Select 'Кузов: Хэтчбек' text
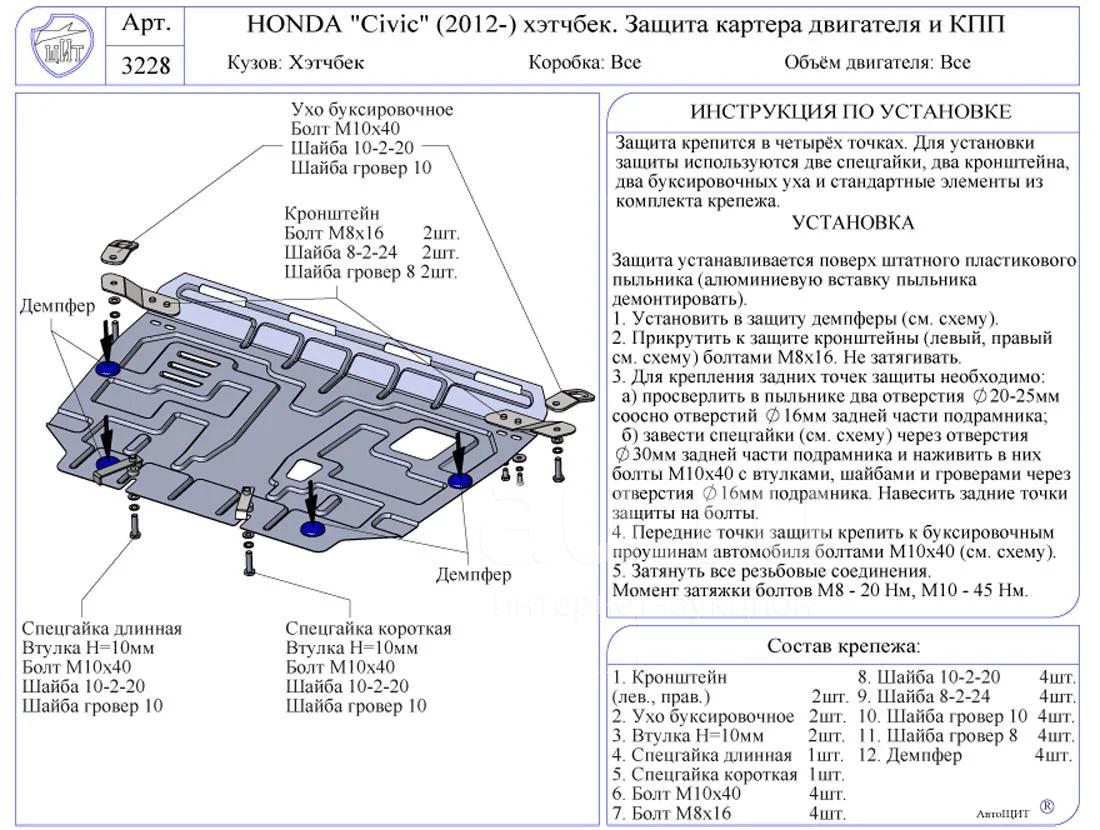This screenshot has height=830, width=1100. 295,63
